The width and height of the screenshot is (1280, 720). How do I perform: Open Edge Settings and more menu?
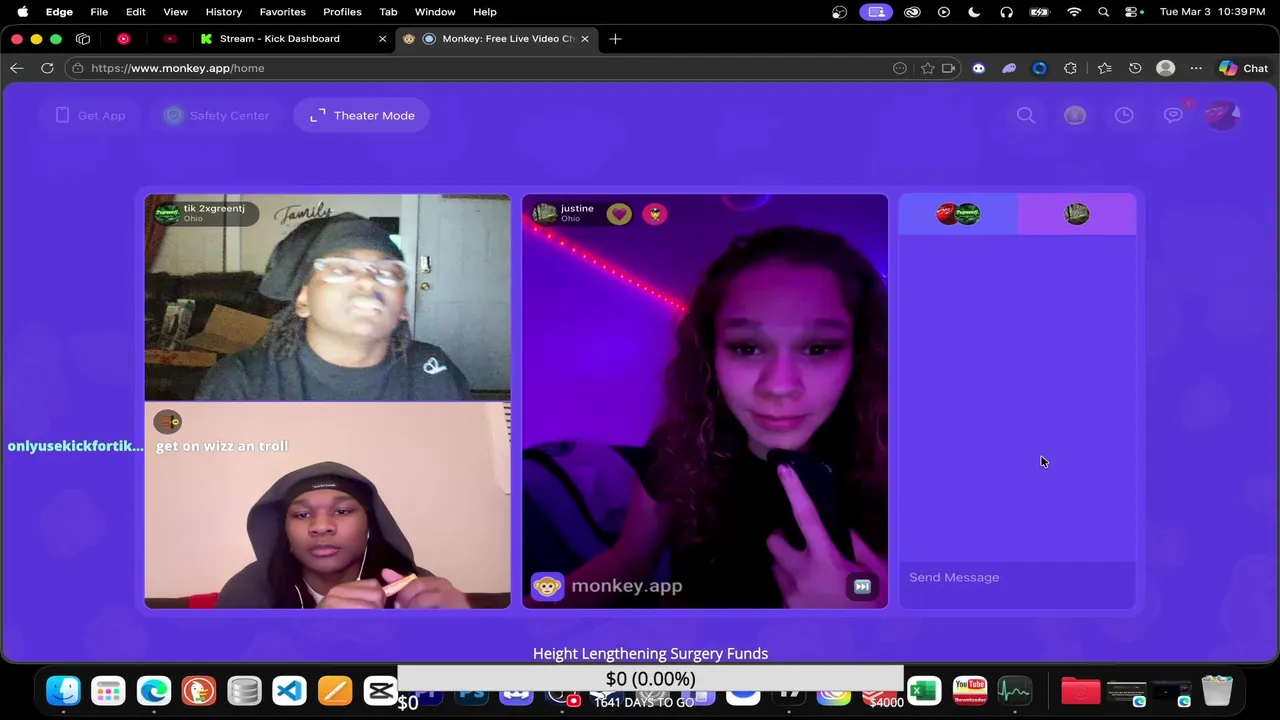pyautogui.click(x=1196, y=68)
